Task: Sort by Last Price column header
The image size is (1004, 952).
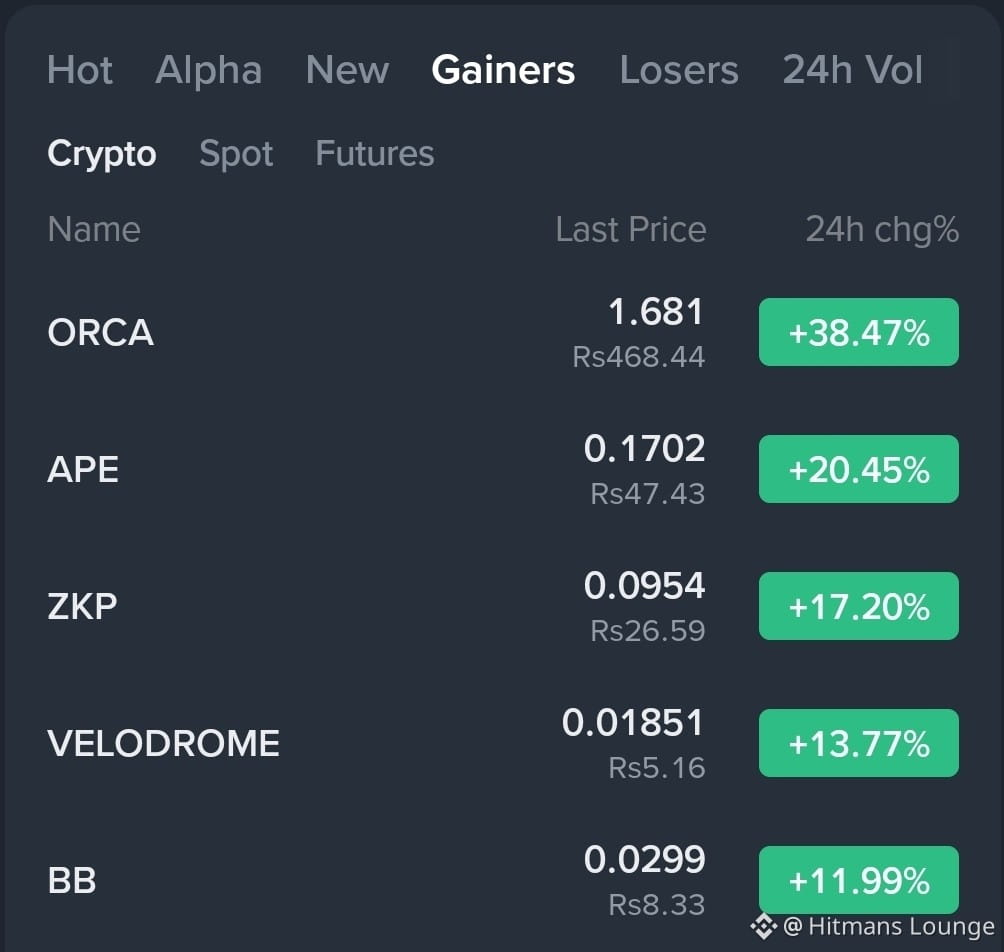Action: (631, 229)
